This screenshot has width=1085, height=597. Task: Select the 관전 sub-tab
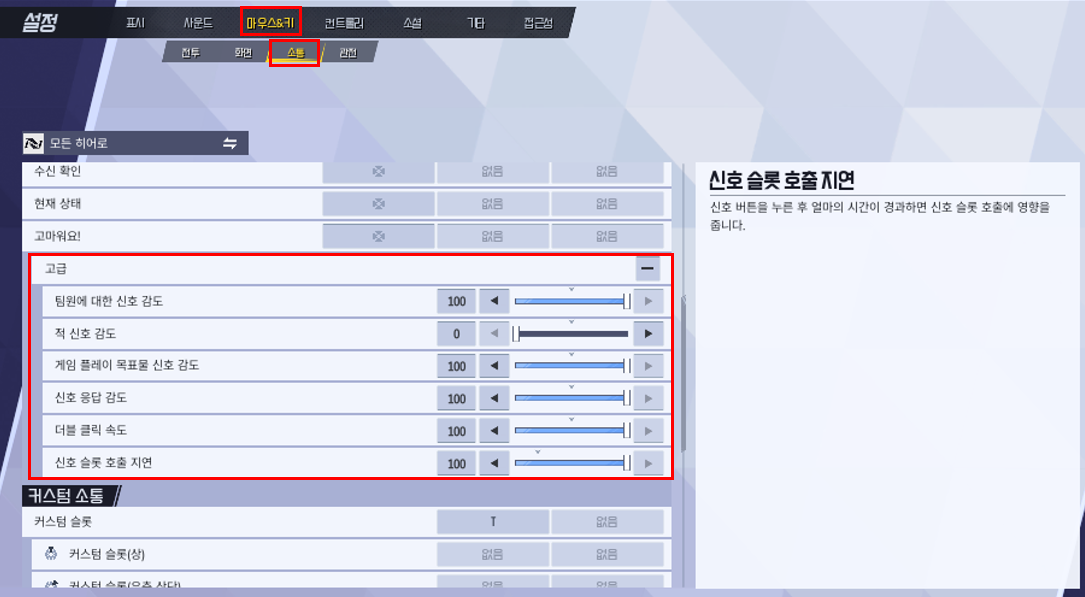[x=348, y=53]
